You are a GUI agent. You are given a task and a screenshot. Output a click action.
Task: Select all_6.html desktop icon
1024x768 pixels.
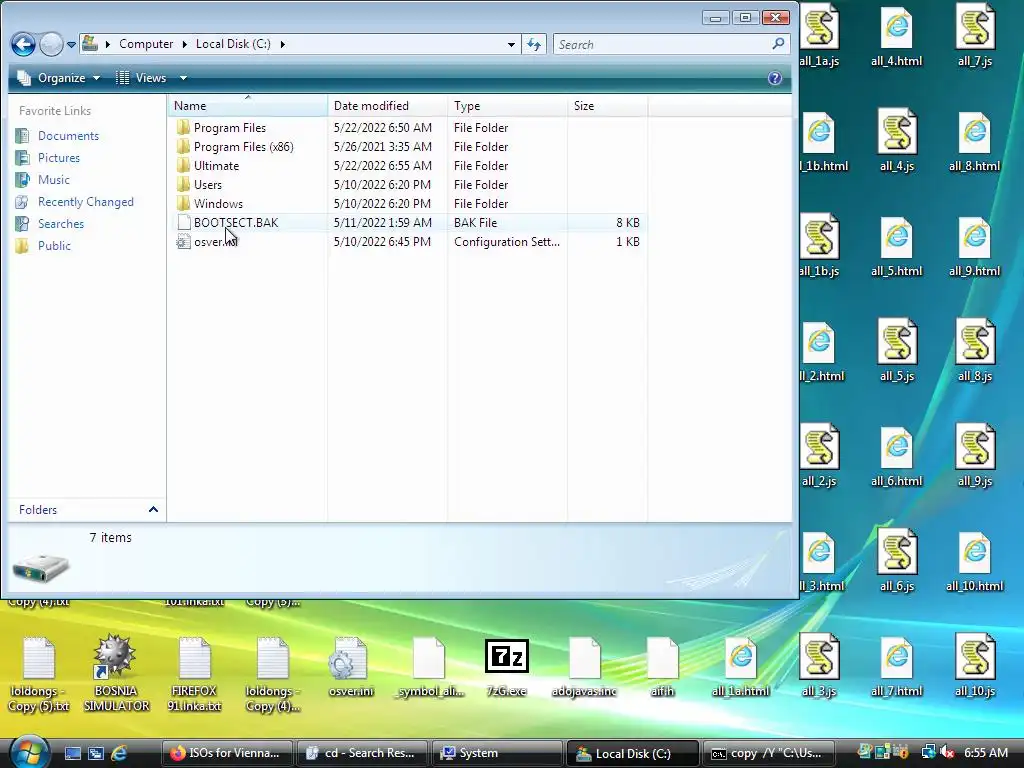[897, 456]
